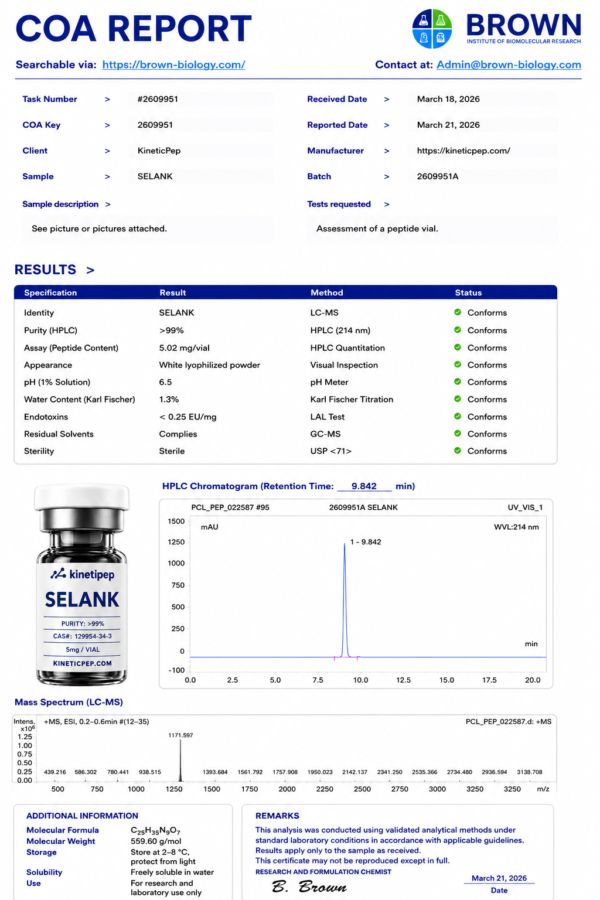Click the LAL Test method cell

(328, 417)
